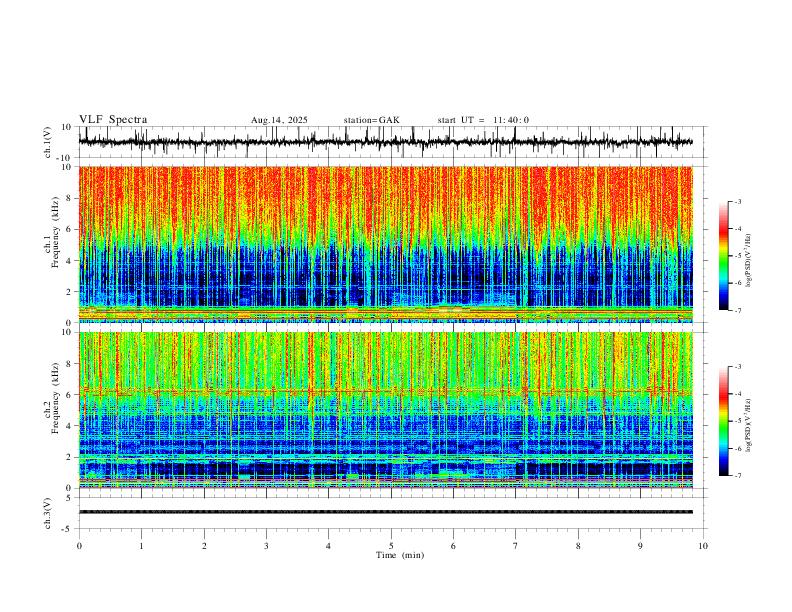Click the "6" kHz tick of ch.2 spectrogram
Viewport: 792px width, 612px height.
pos(70,394)
